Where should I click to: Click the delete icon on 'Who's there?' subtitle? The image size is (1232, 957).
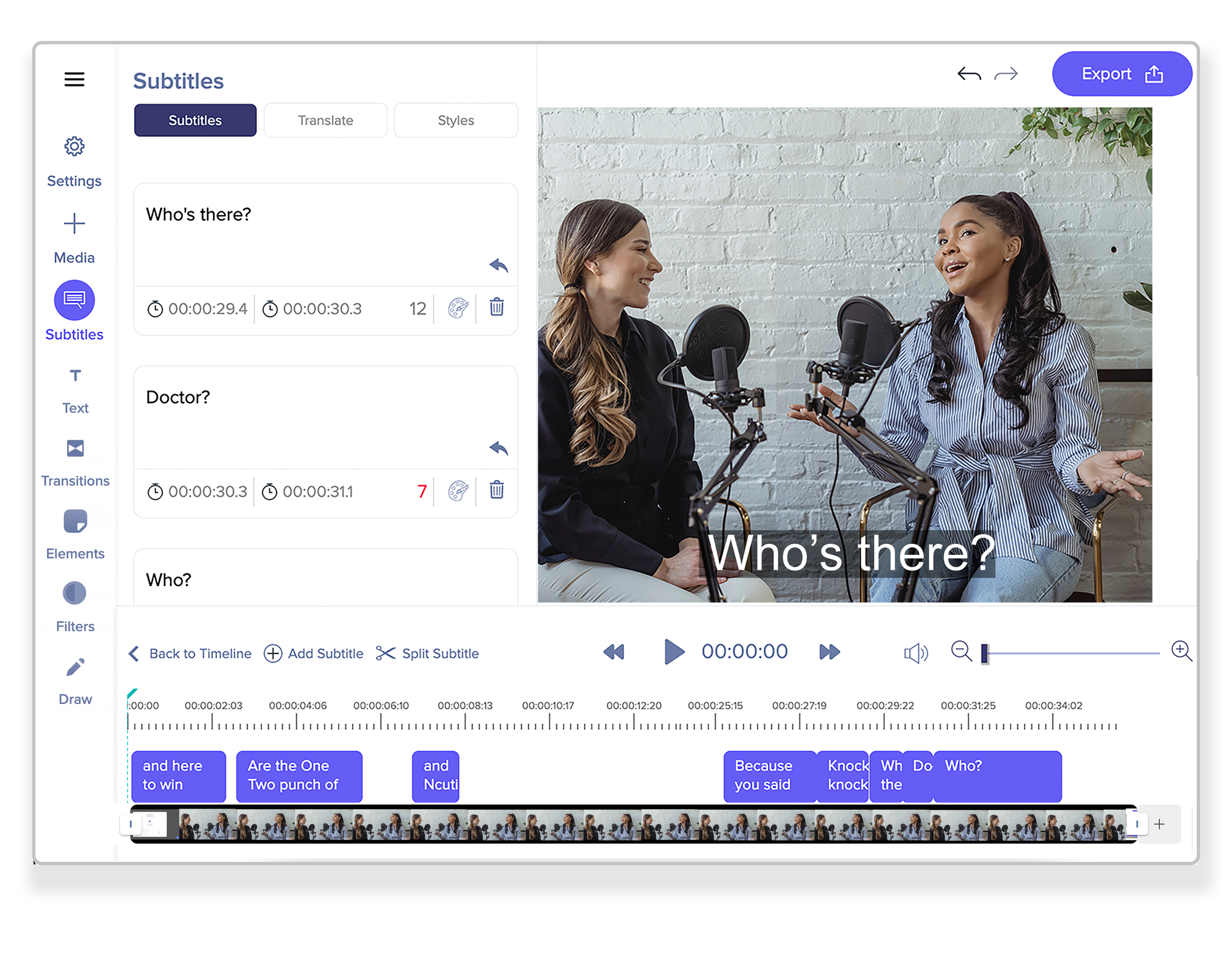(x=497, y=308)
